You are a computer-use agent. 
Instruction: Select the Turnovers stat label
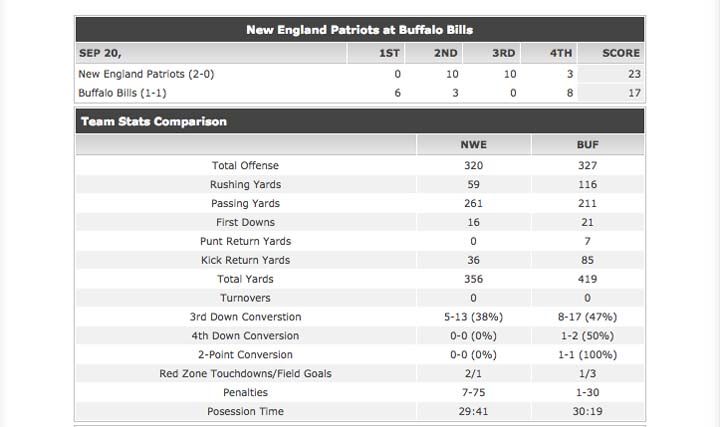(x=245, y=298)
